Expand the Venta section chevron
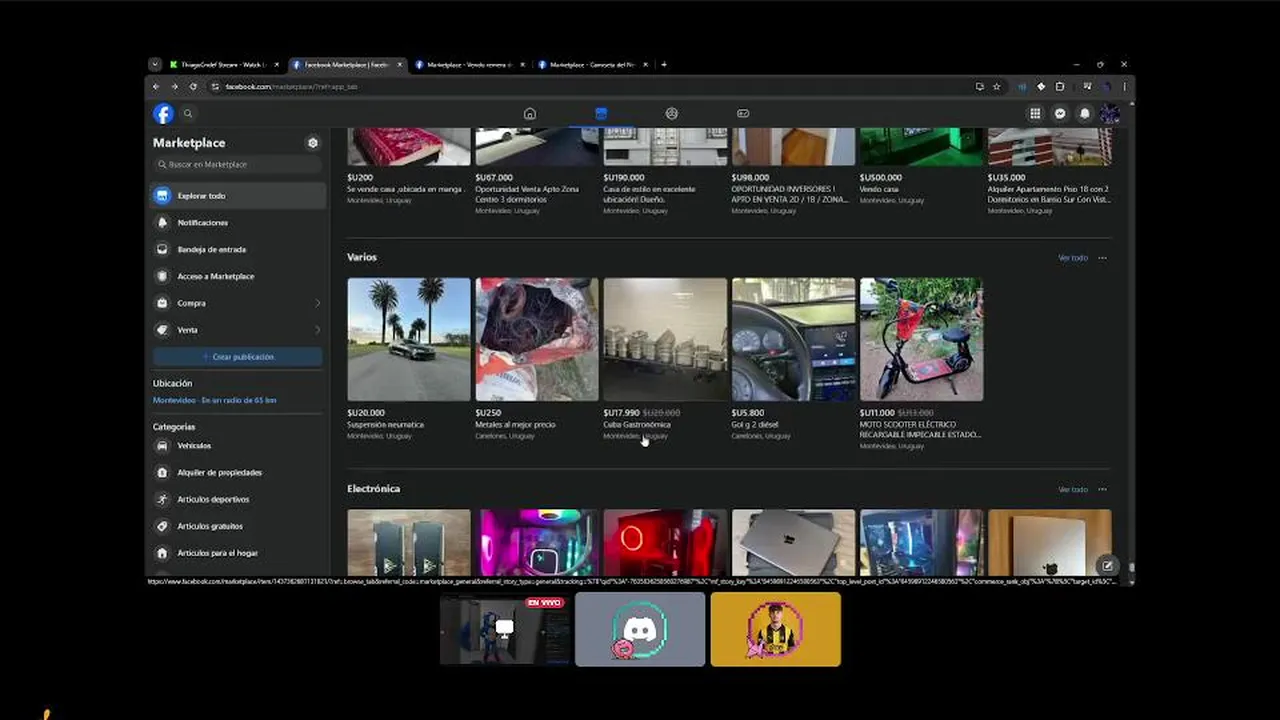The height and width of the screenshot is (720, 1280). 318,330
